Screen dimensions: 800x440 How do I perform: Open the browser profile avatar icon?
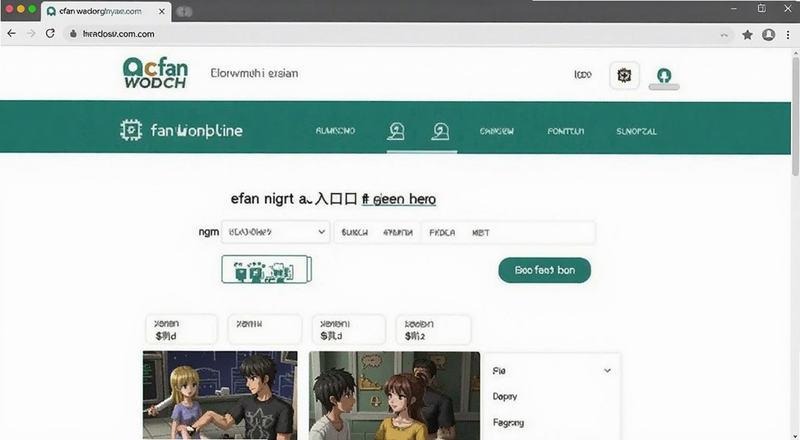click(768, 35)
